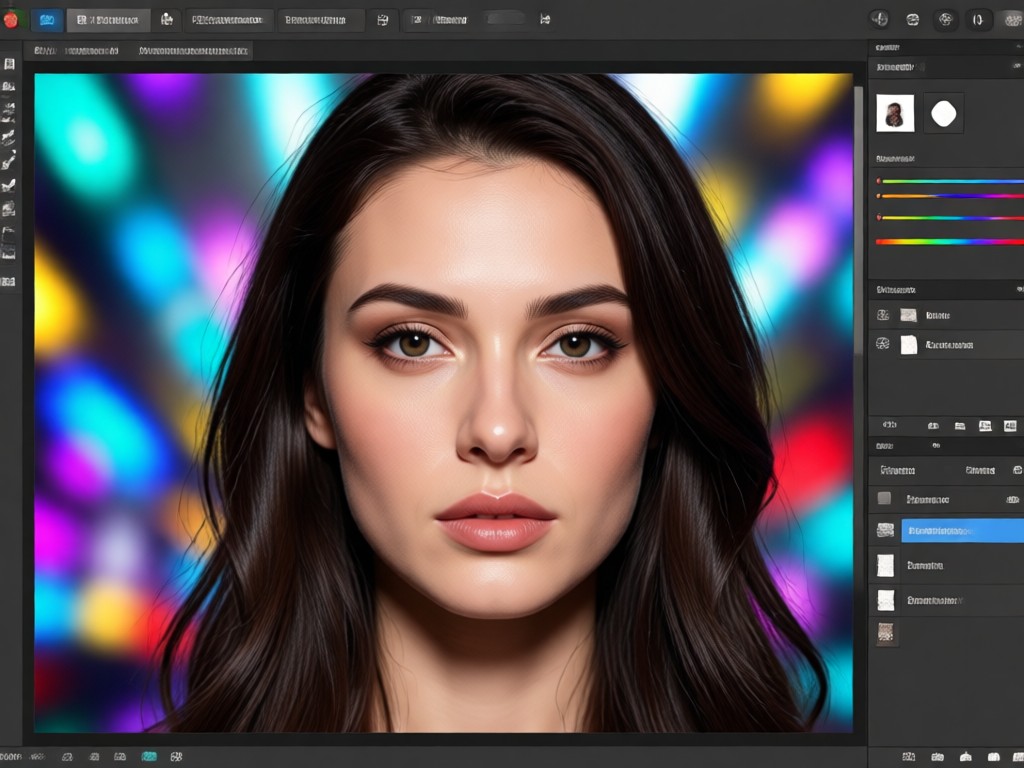
Task: Click the portrait thumbnail in the right panel
Action: [895, 114]
